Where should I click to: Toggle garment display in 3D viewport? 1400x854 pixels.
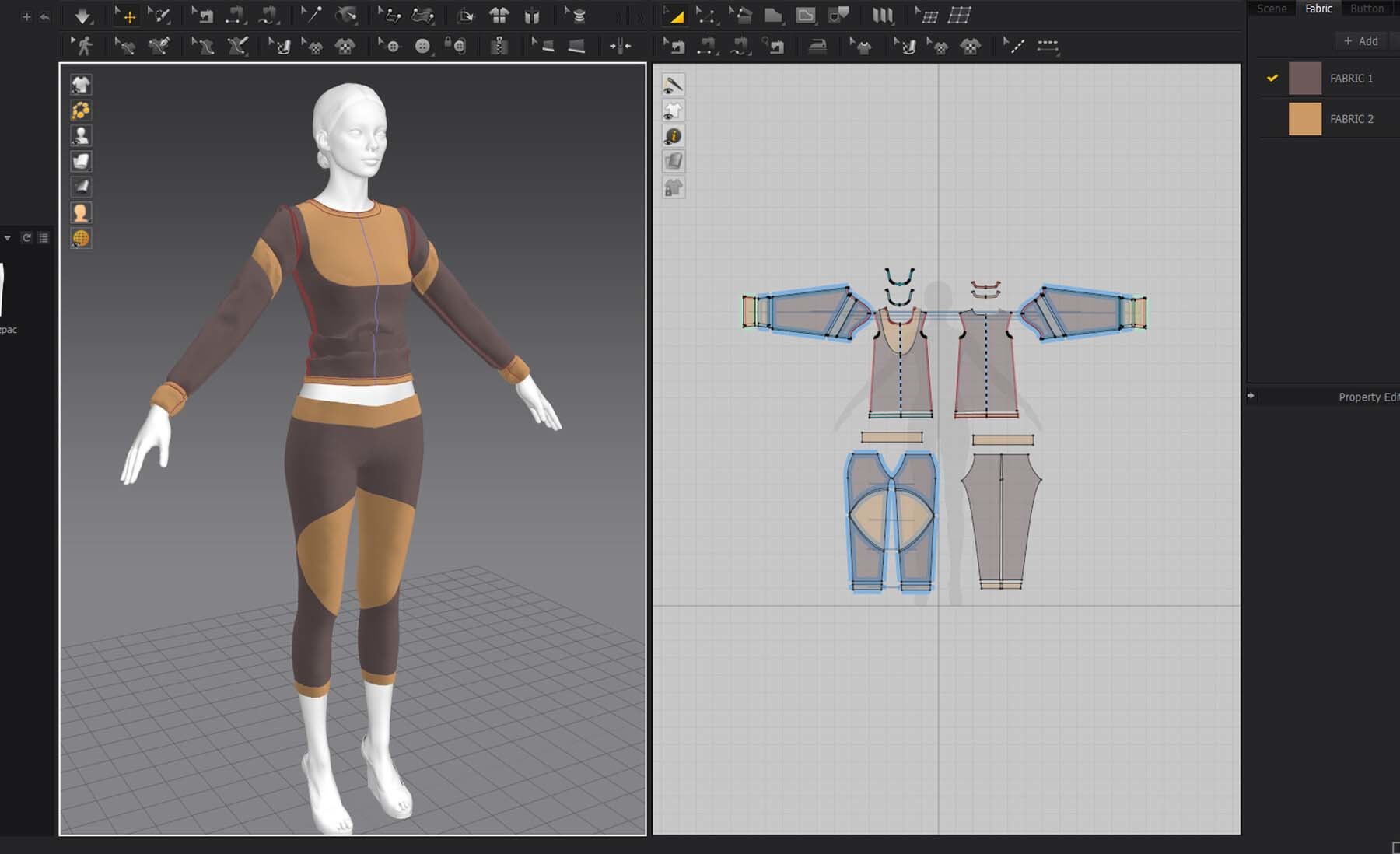(81, 85)
